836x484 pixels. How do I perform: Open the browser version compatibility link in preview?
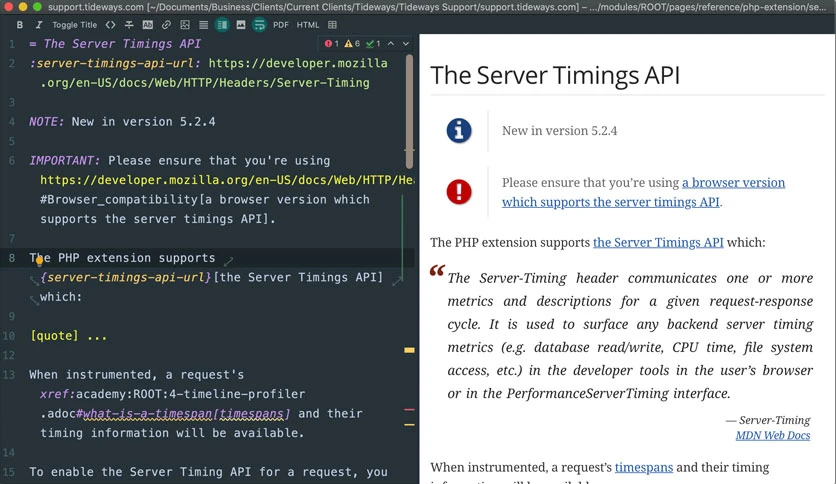643,192
